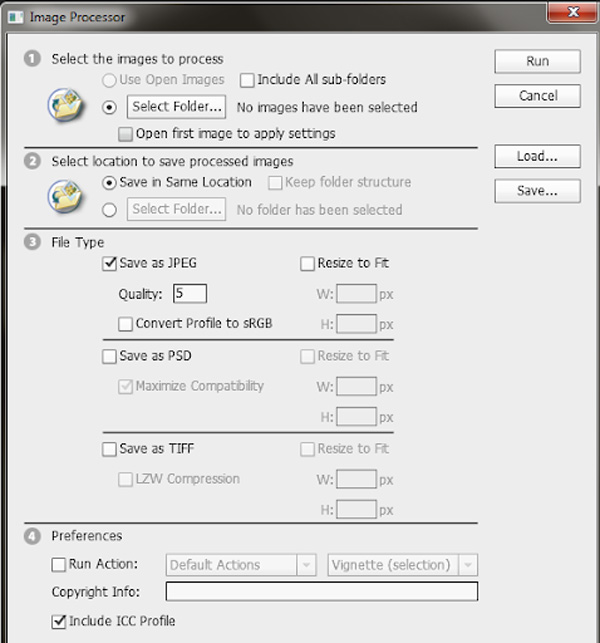Toggle LZW Compression checkbox

coord(125,479)
